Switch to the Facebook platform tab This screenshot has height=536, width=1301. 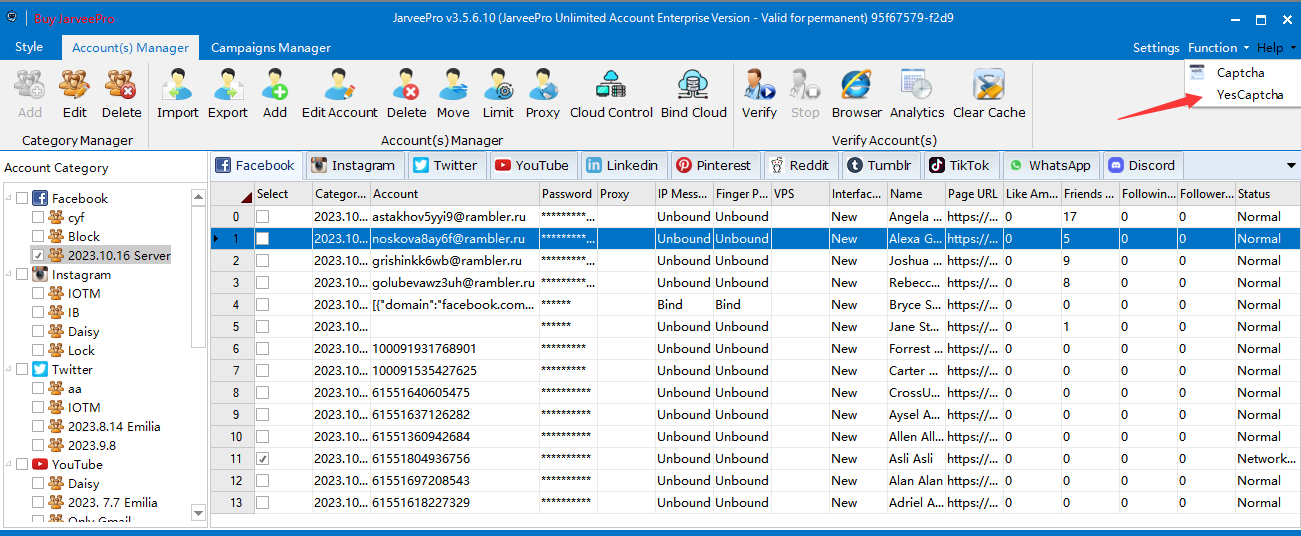click(256, 165)
